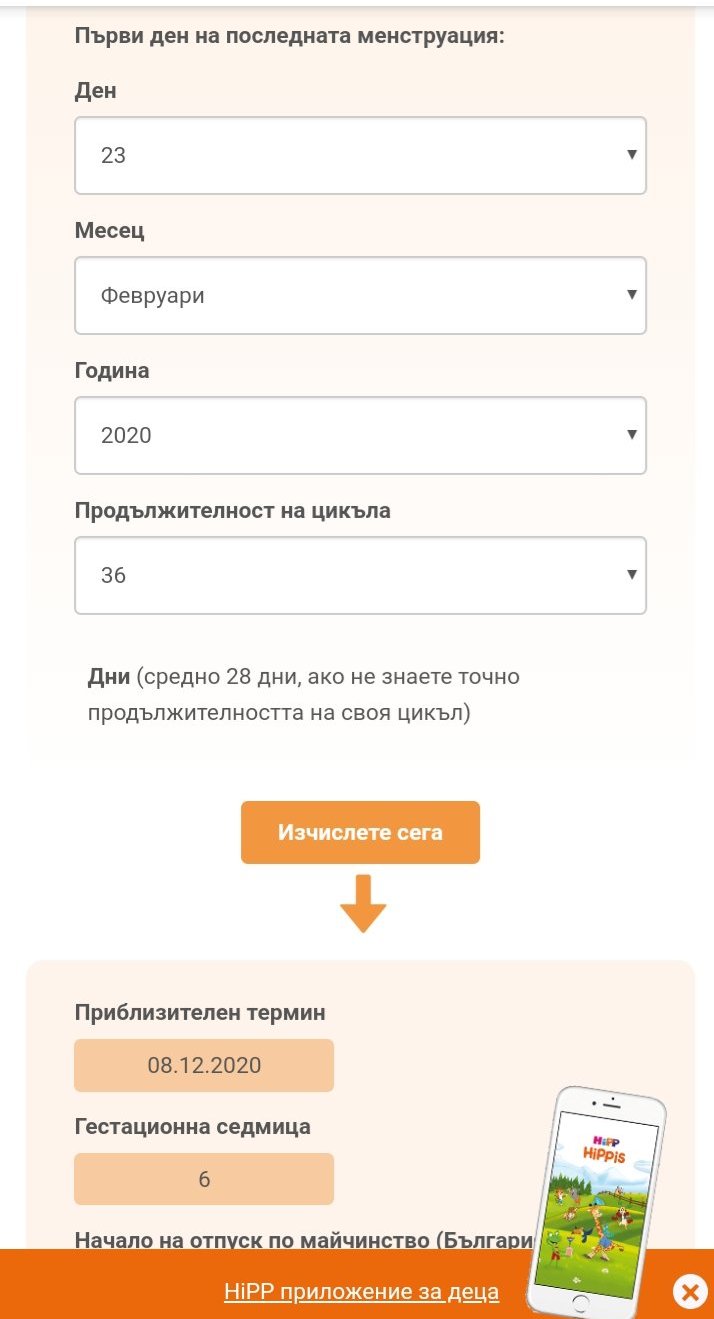Image resolution: width=714 pixels, height=1319 pixels.
Task: Click the gestational week field showing 6
Action: point(204,1179)
